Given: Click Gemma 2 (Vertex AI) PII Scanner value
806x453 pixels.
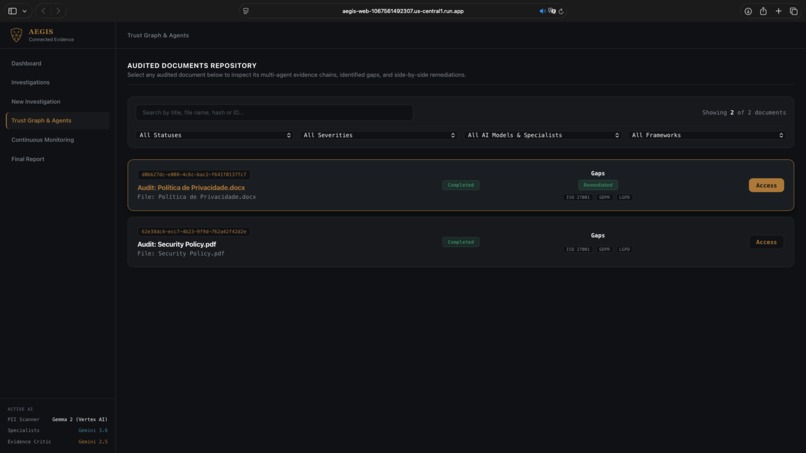Looking at the screenshot, I should click(x=80, y=420).
